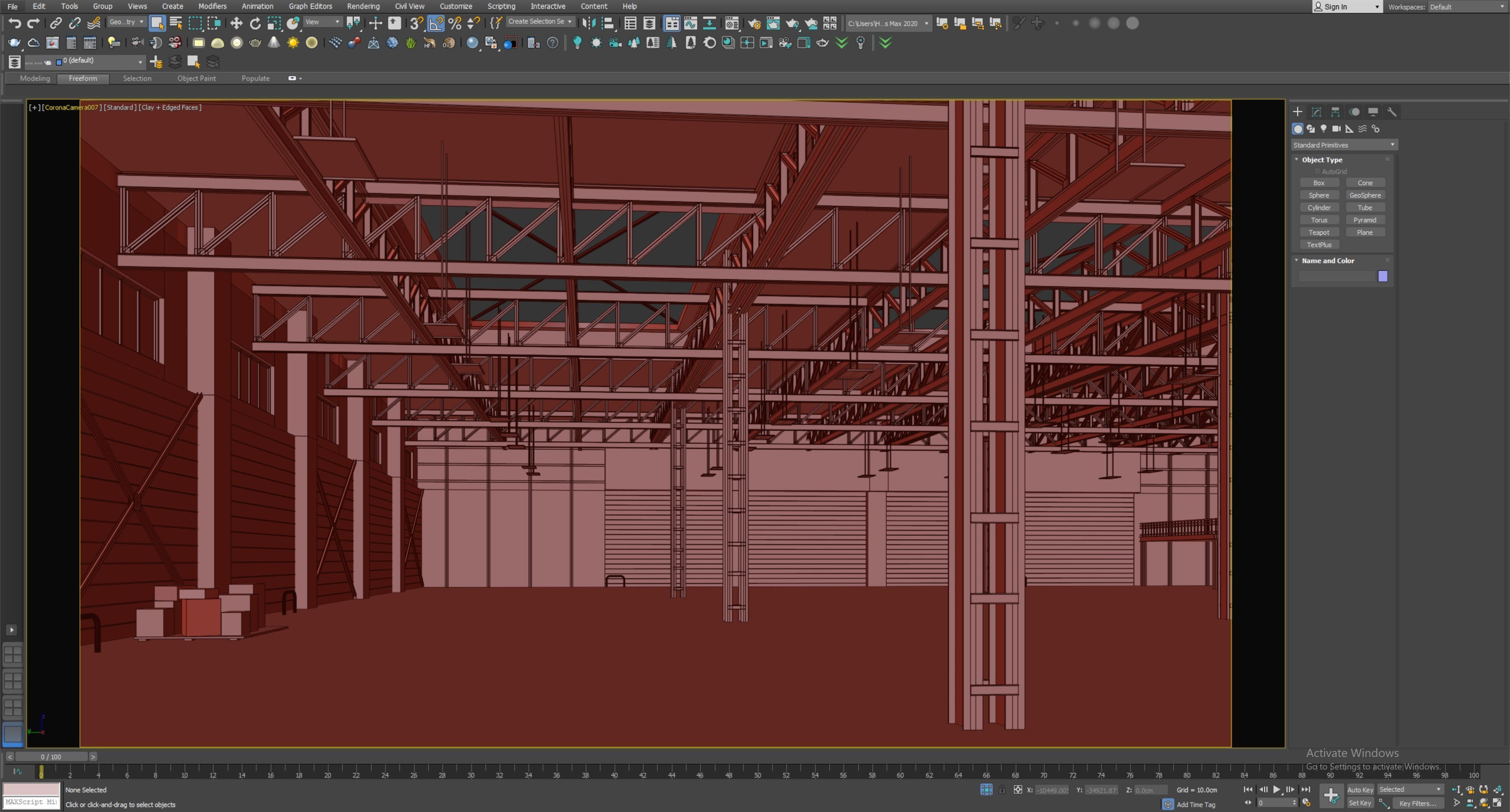Click the teal light bulb icon
Screen dimensions: 1510x812
click(x=577, y=43)
